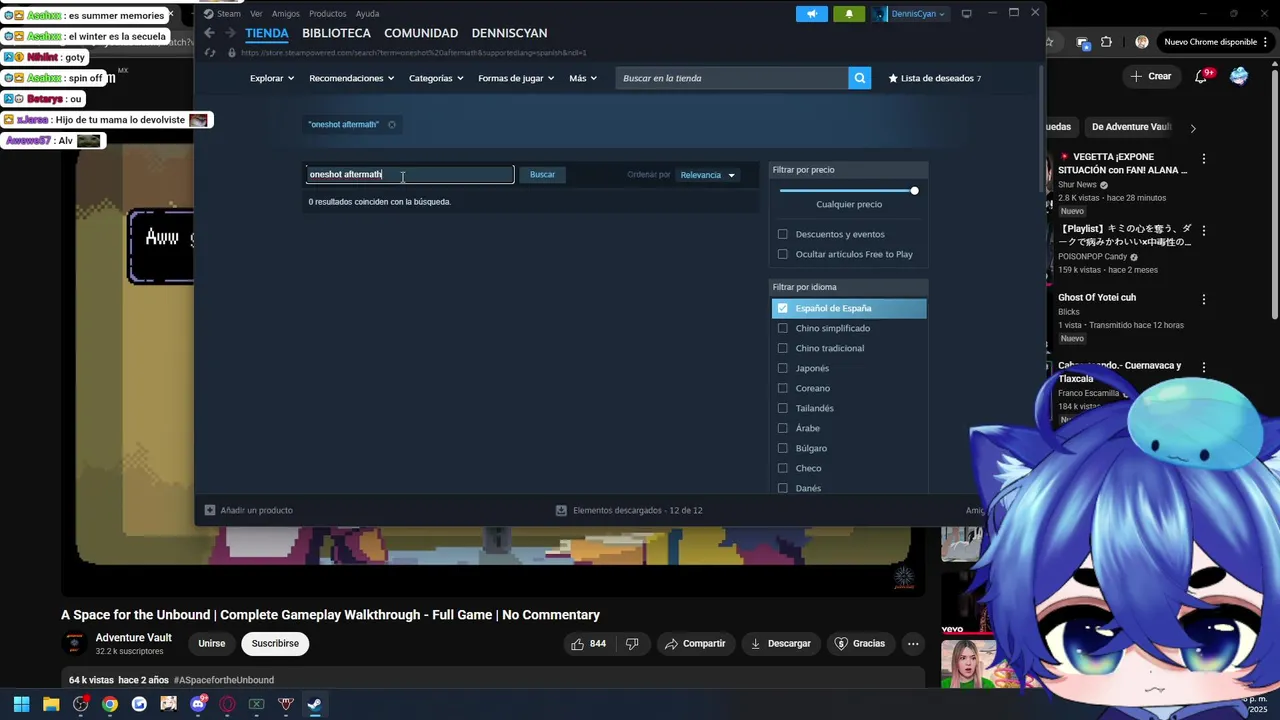This screenshot has width=1280, height=720.
Task: Check the Búlgaro language filter
Action: pyautogui.click(x=783, y=448)
